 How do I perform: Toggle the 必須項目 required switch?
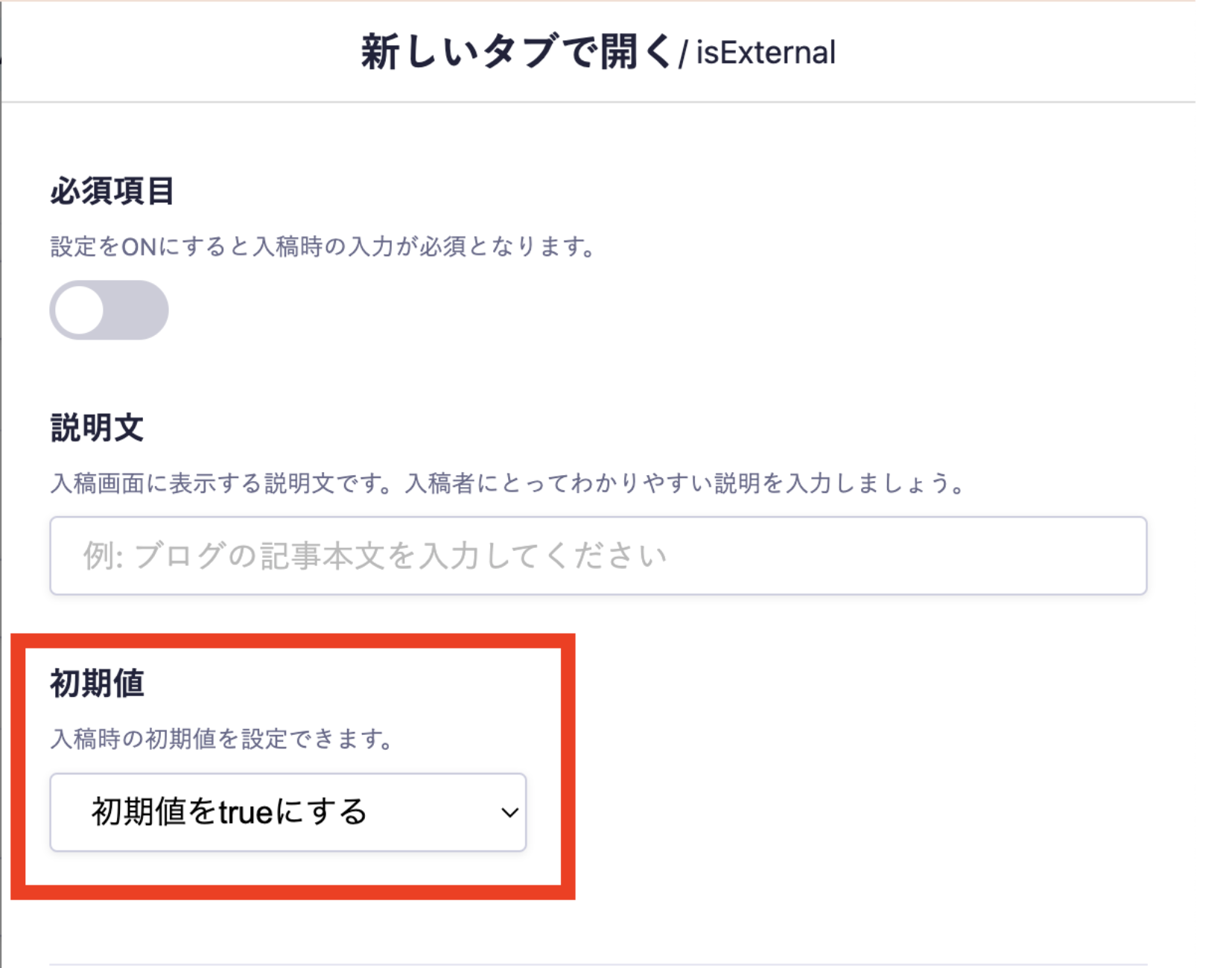[x=109, y=310]
